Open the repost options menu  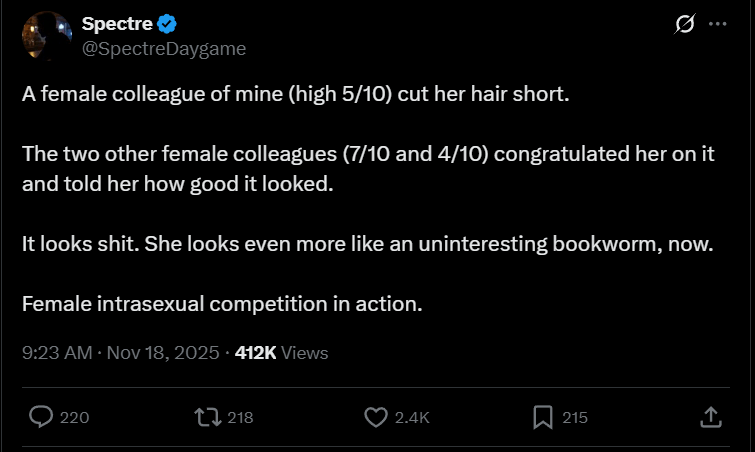(208, 417)
